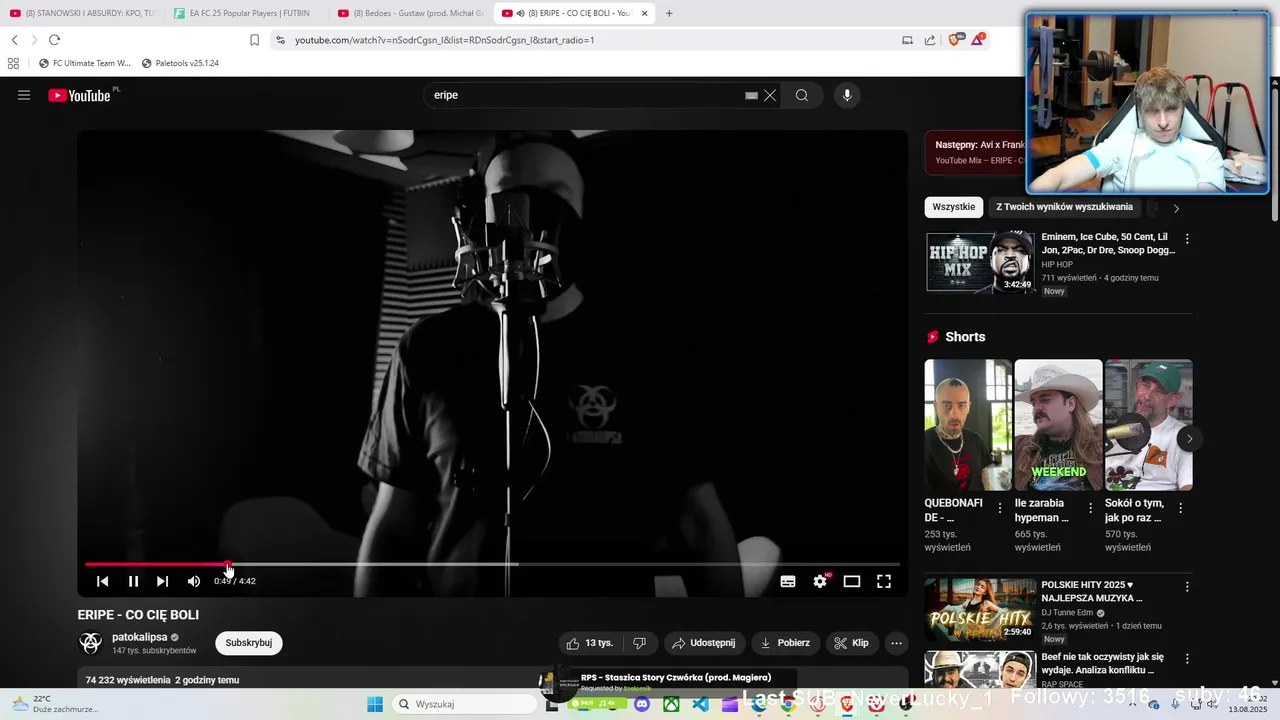Show more filter chips with right arrow
The height and width of the screenshot is (720, 1280).
coord(1176,208)
